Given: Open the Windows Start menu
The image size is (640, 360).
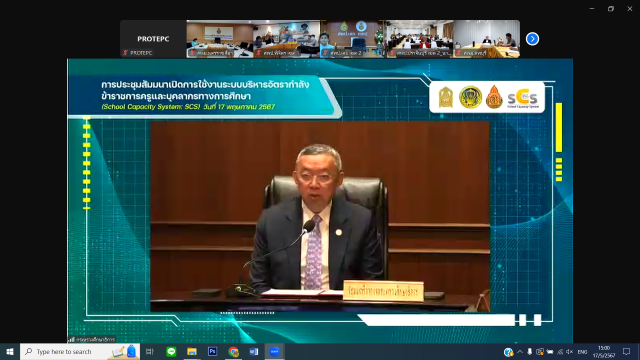Looking at the screenshot, I should 10,351.
